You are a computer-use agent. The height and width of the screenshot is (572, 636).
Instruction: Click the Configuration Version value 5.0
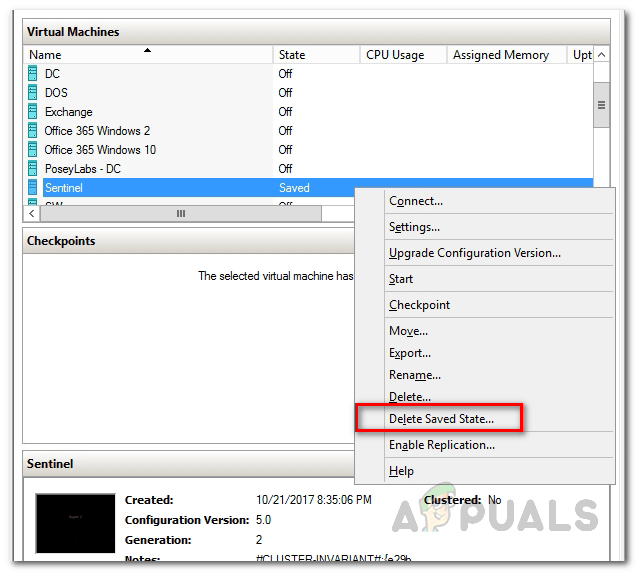263,520
